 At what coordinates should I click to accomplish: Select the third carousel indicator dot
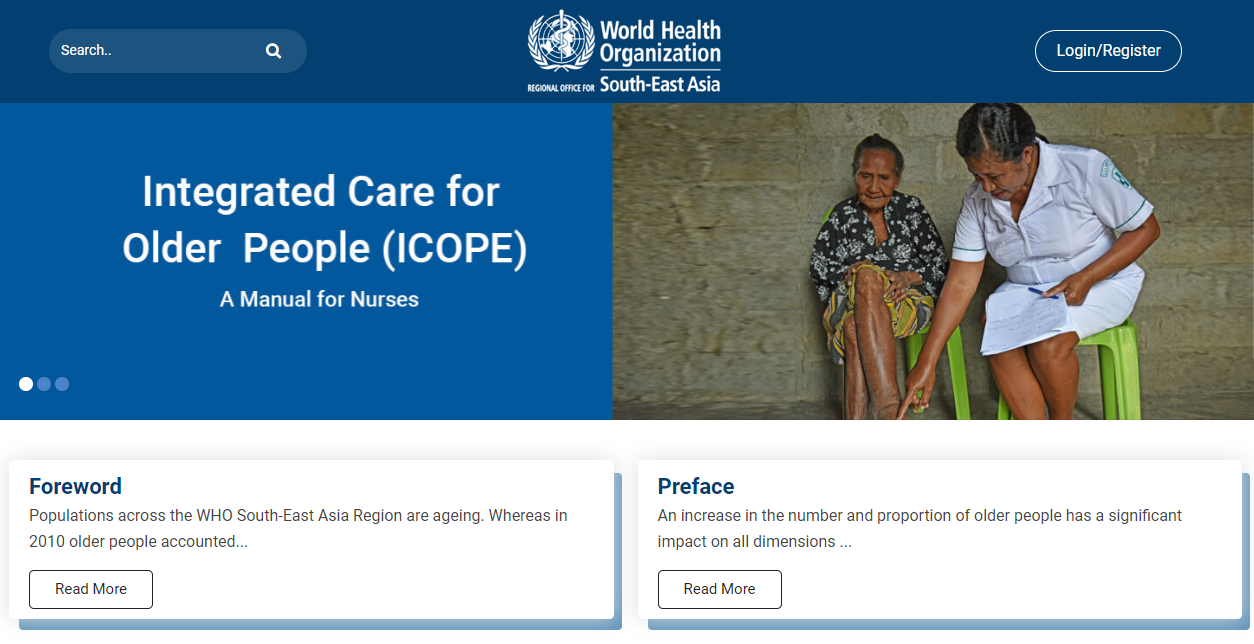[62, 383]
